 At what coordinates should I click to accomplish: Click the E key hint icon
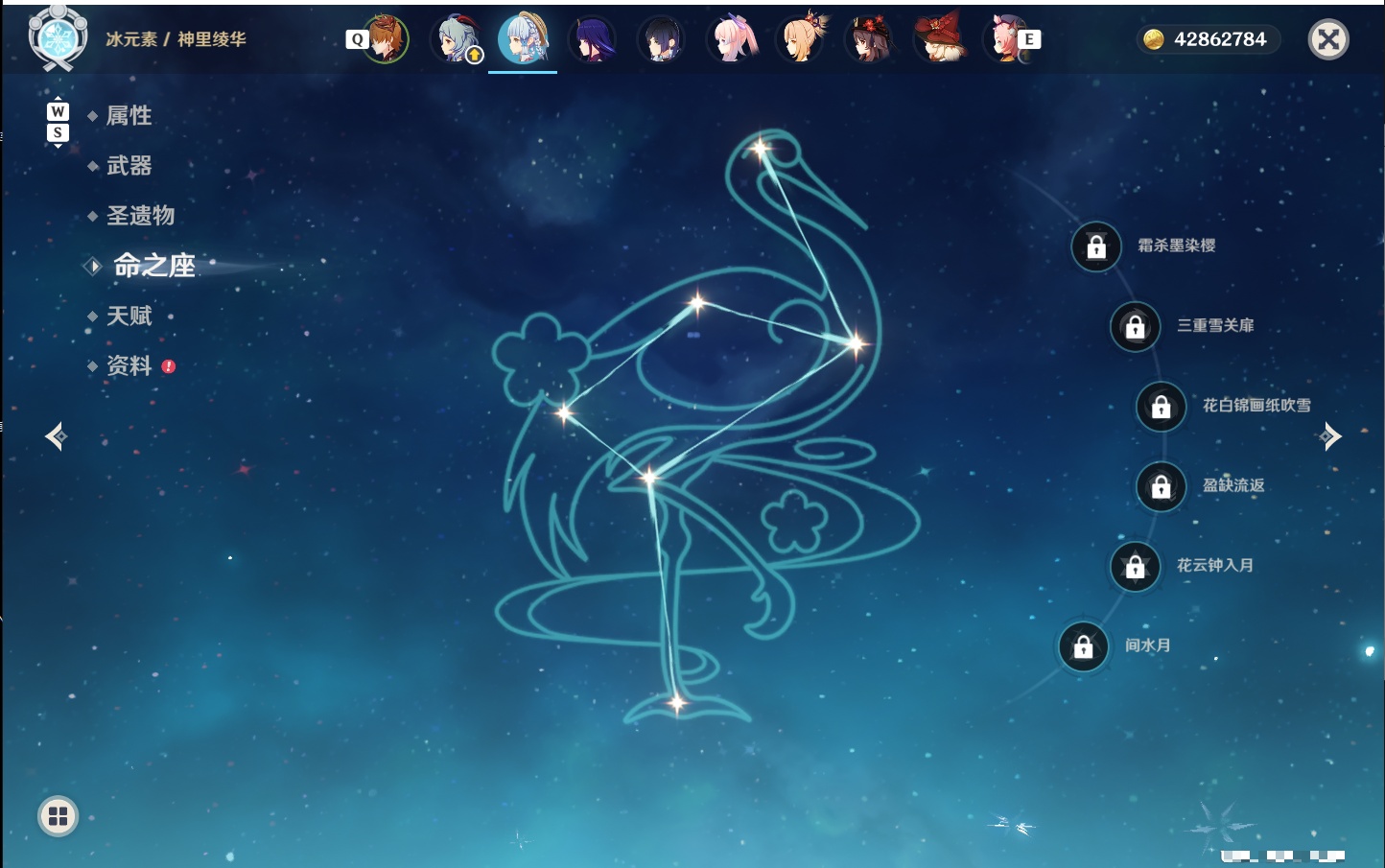point(1029,39)
